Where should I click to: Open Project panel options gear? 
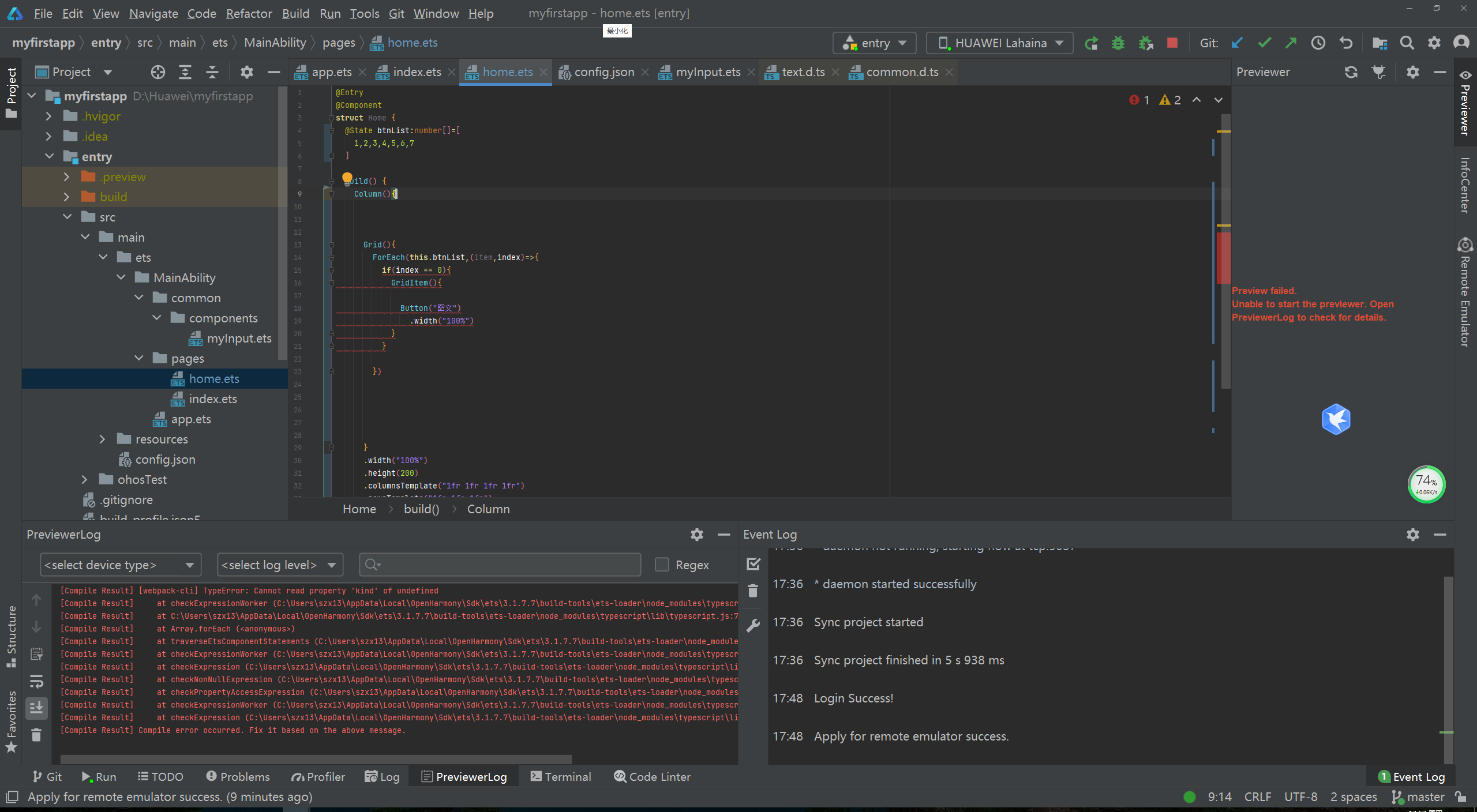[x=247, y=72]
